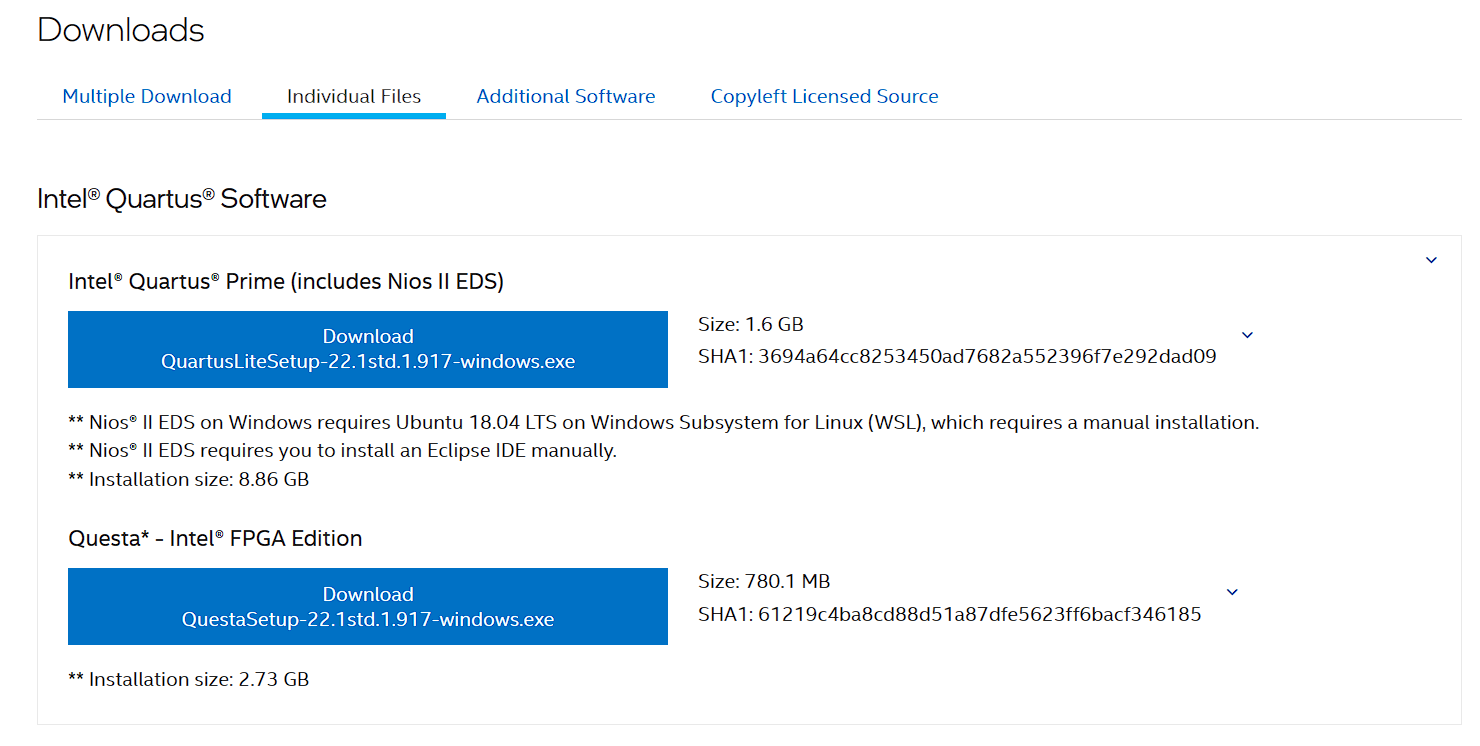Click the Installation size: 8.86 GB note
The width and height of the screenshot is (1480, 746).
click(189, 479)
